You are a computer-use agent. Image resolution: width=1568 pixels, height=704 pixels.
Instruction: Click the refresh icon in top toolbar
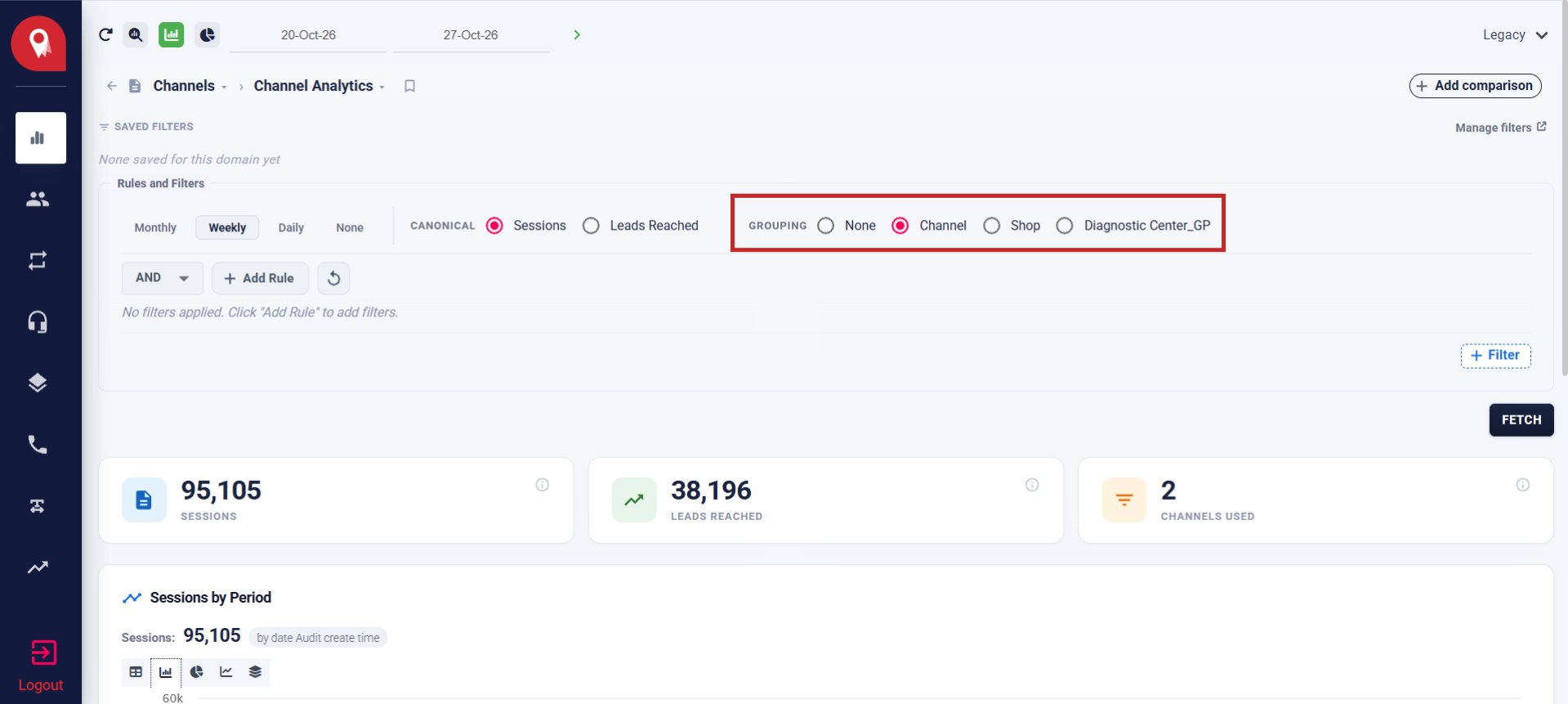105,34
